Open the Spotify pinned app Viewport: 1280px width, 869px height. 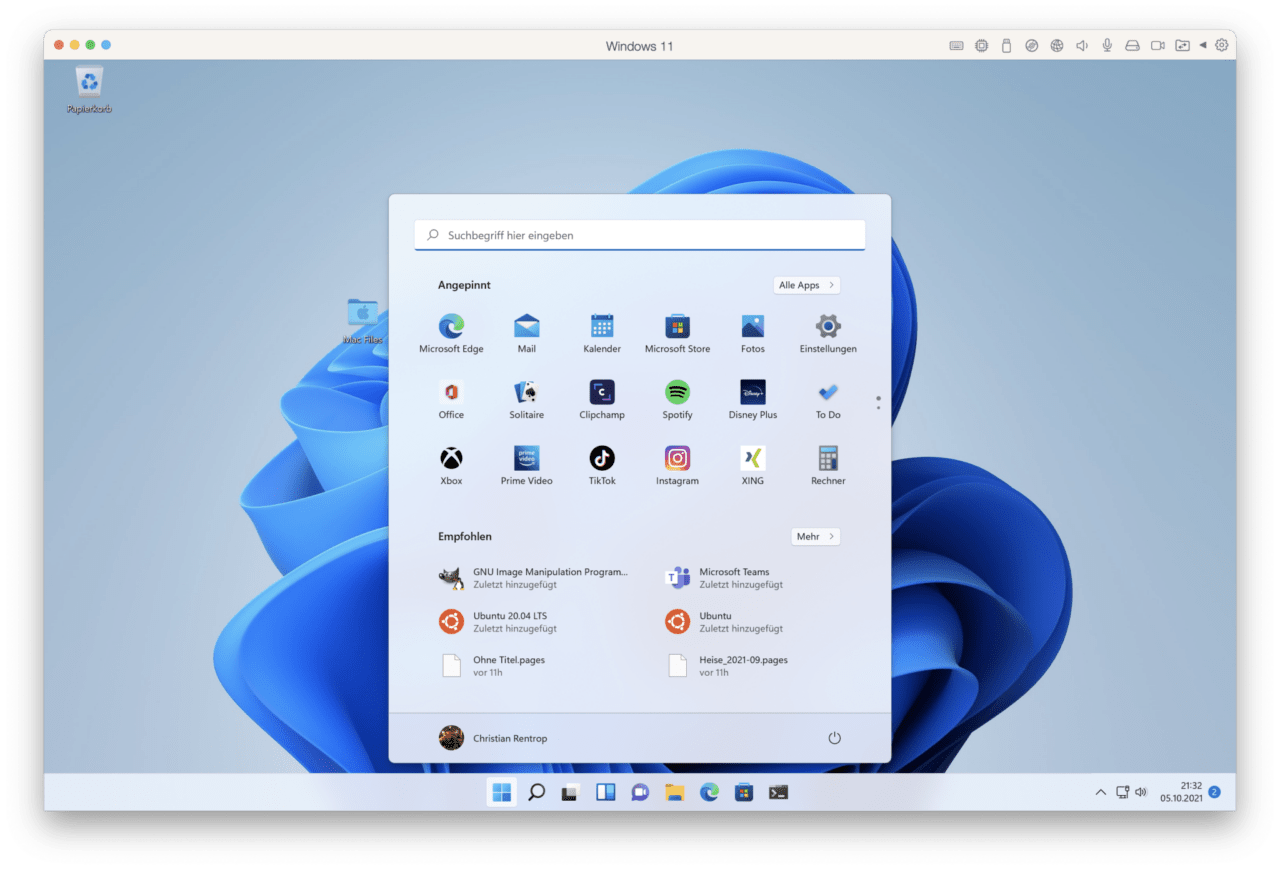677,399
